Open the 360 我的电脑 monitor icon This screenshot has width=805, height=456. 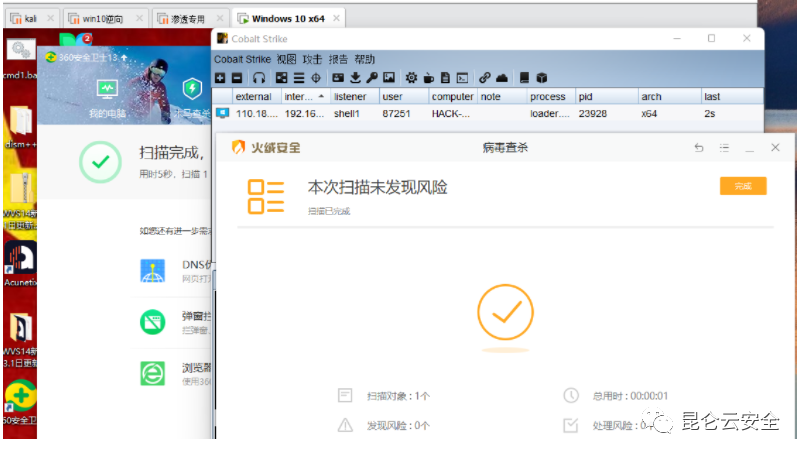pyautogui.click(x=107, y=89)
